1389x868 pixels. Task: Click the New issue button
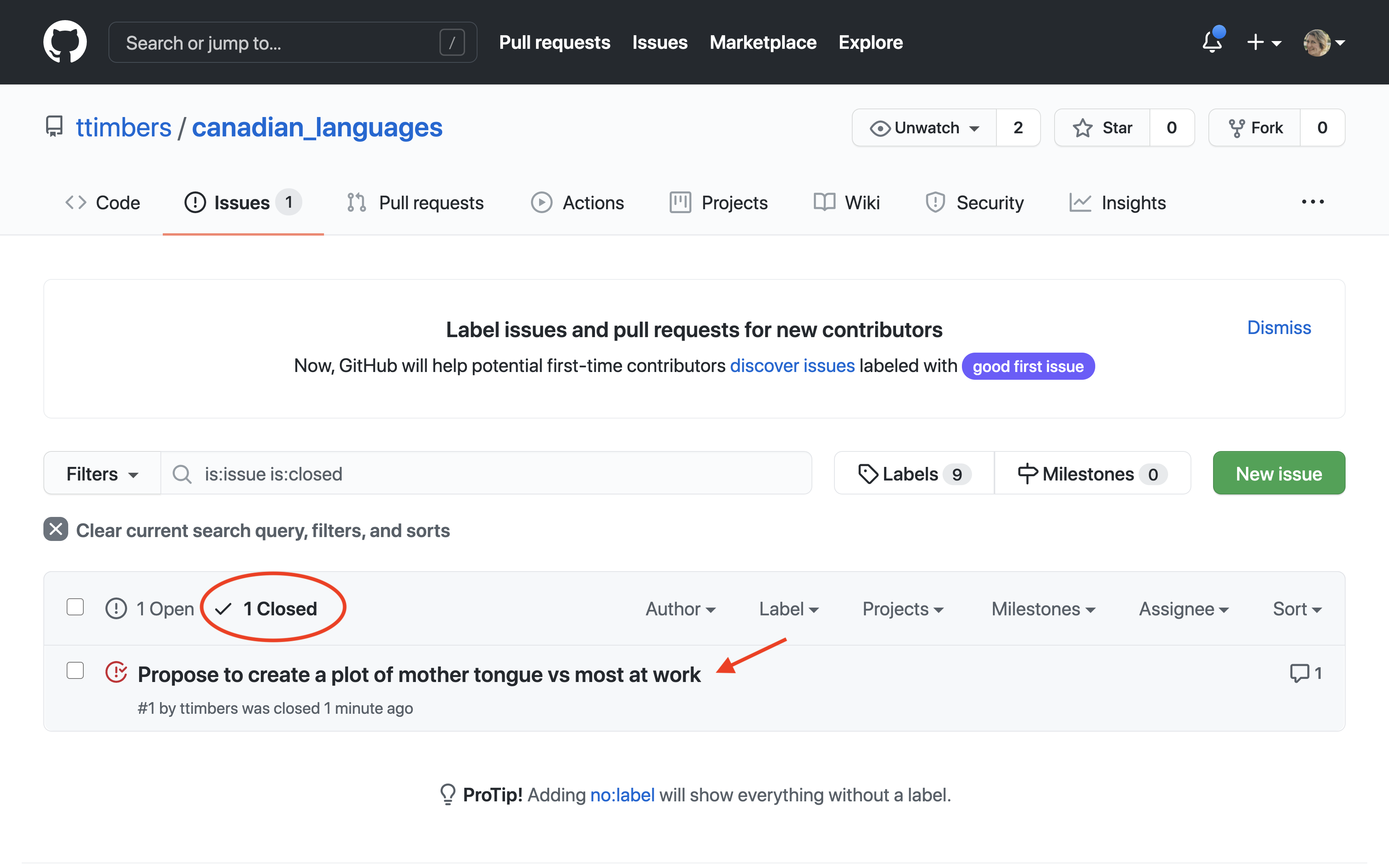pos(1279,474)
